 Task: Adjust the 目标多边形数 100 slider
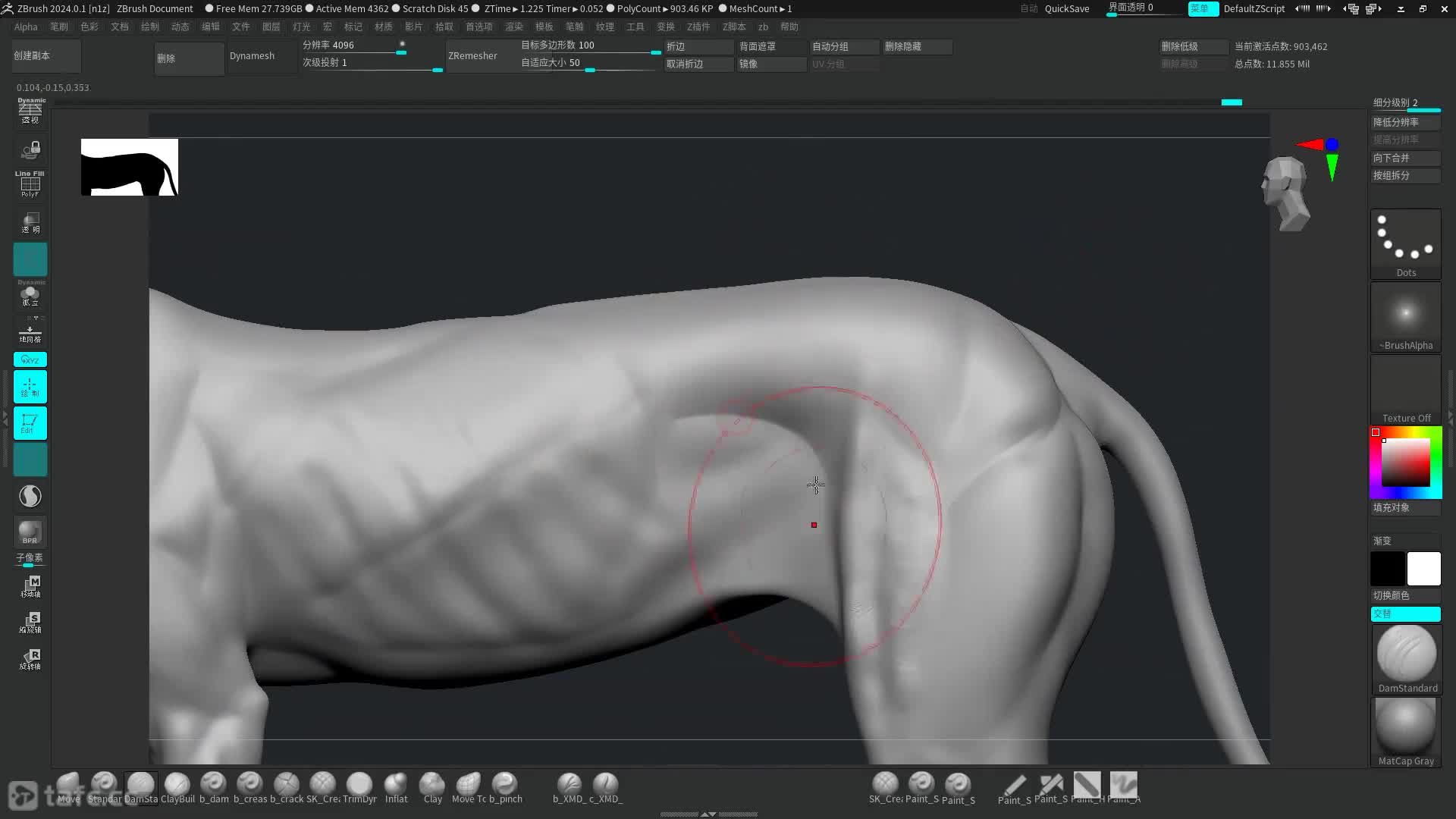(591, 46)
